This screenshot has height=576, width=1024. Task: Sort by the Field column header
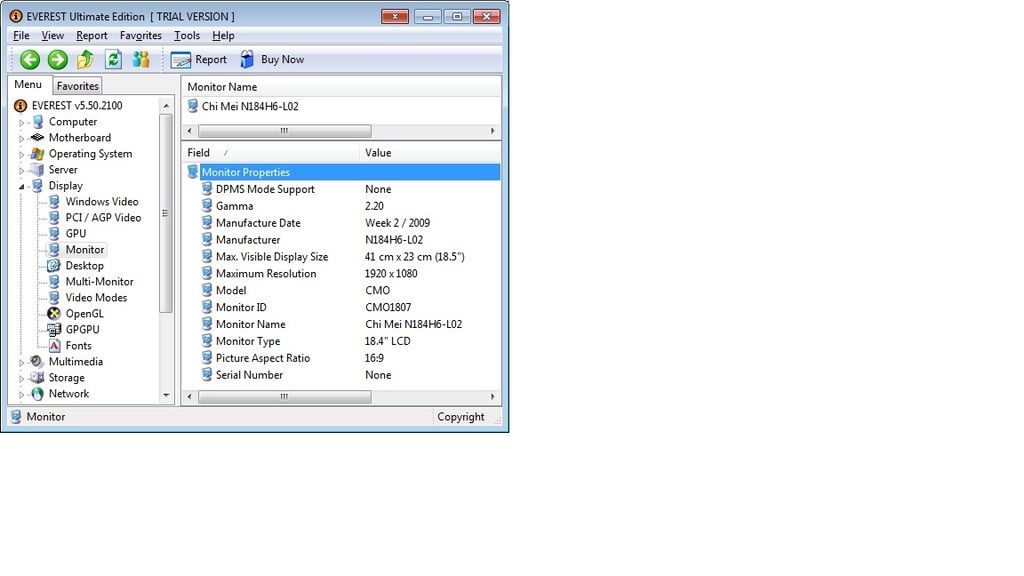270,153
